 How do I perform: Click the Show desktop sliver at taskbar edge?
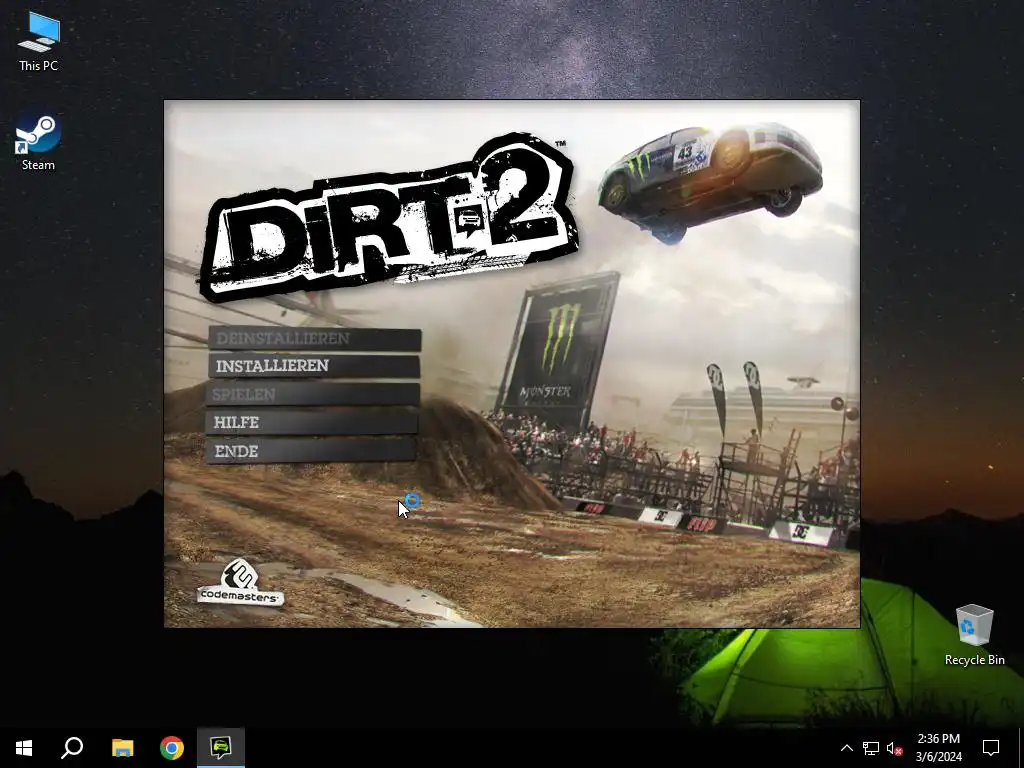(x=1021, y=748)
